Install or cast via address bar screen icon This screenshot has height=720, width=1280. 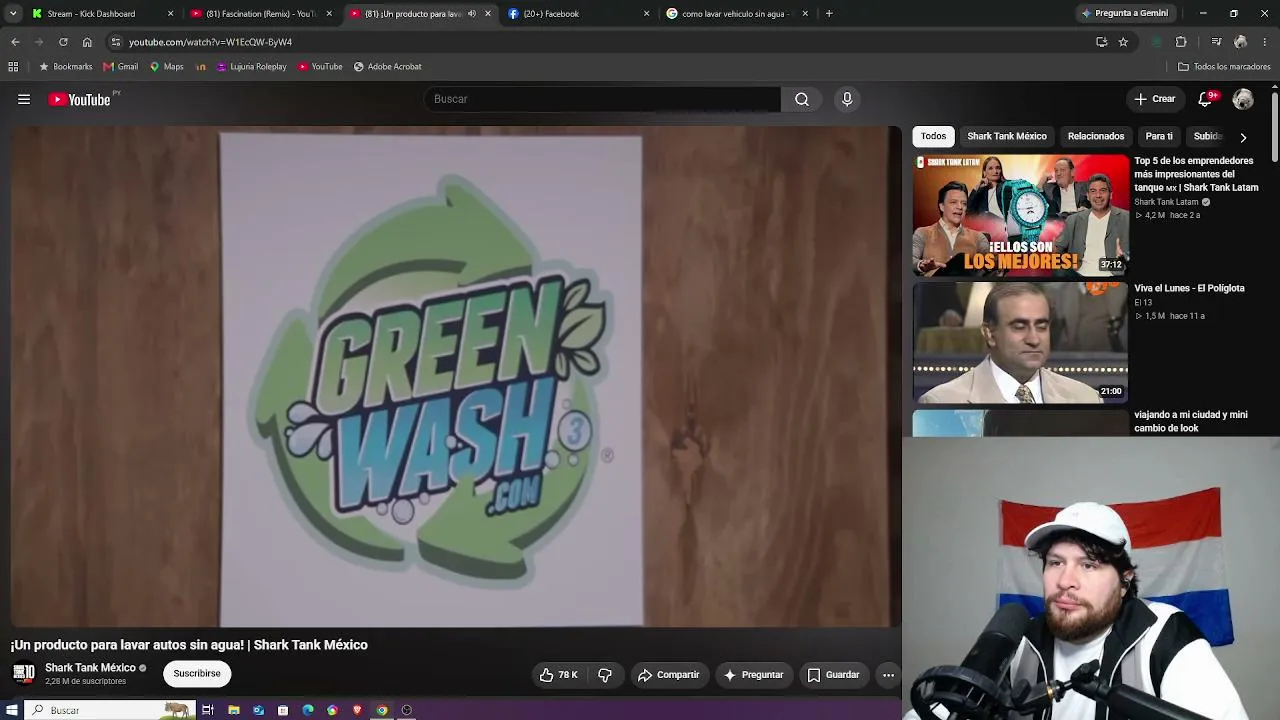coord(1101,42)
